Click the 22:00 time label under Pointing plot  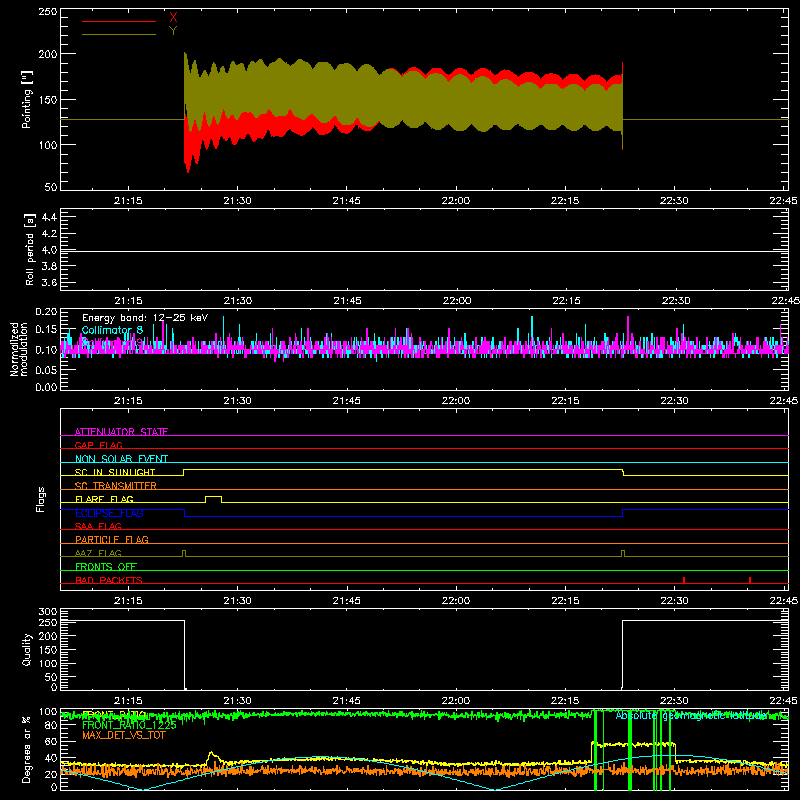point(456,201)
